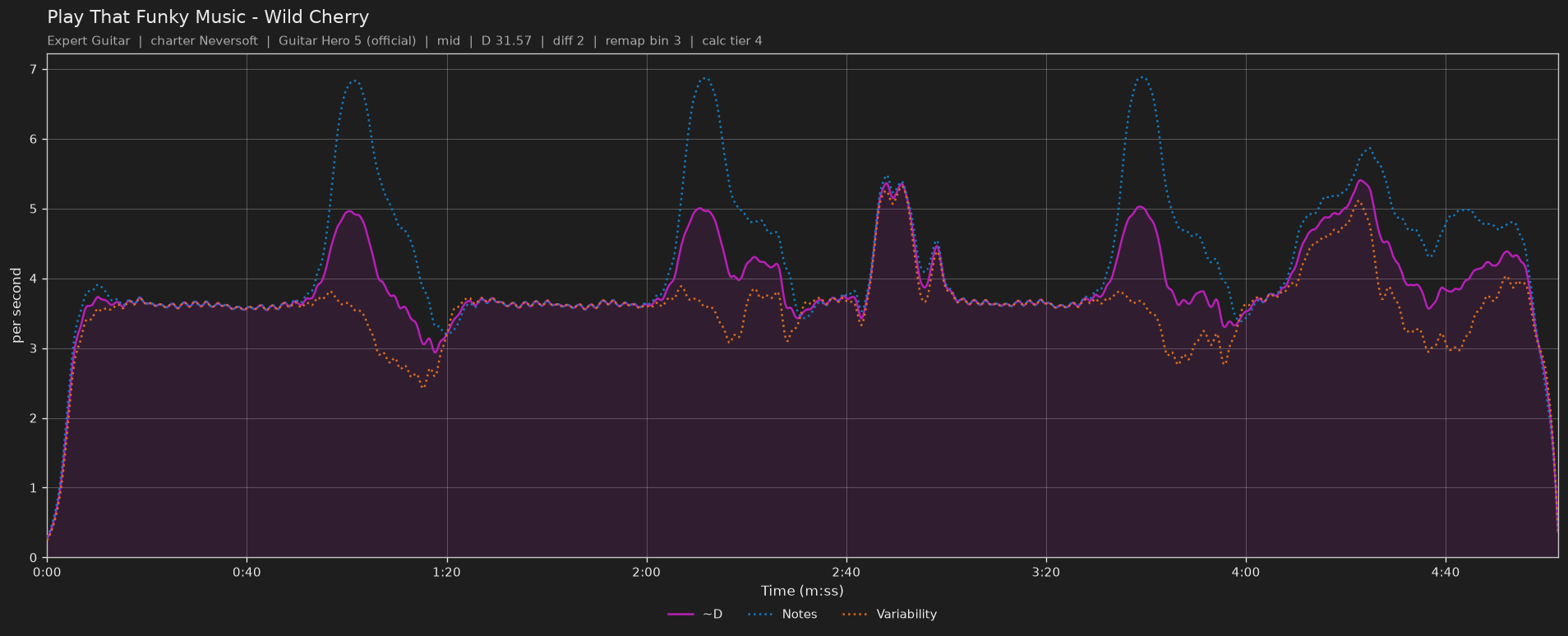The height and width of the screenshot is (636, 1568).
Task: Click the 'Notes' legend entry
Action: pyautogui.click(x=782, y=615)
